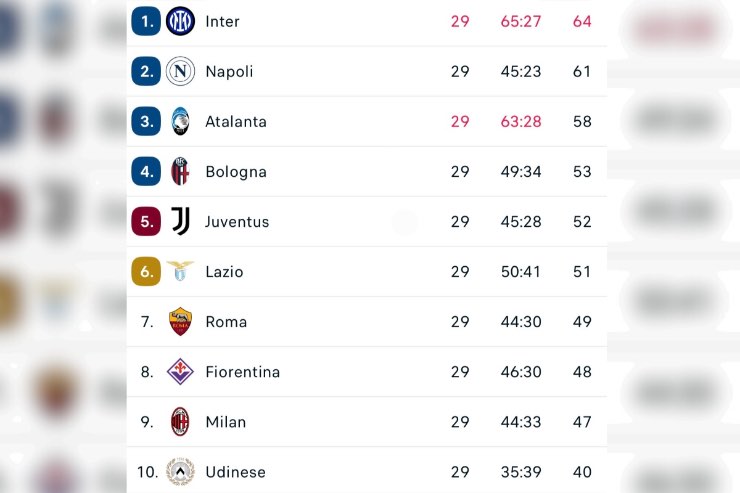Click the Roma club crest icon
This screenshot has height=493, width=740.
(x=180, y=321)
